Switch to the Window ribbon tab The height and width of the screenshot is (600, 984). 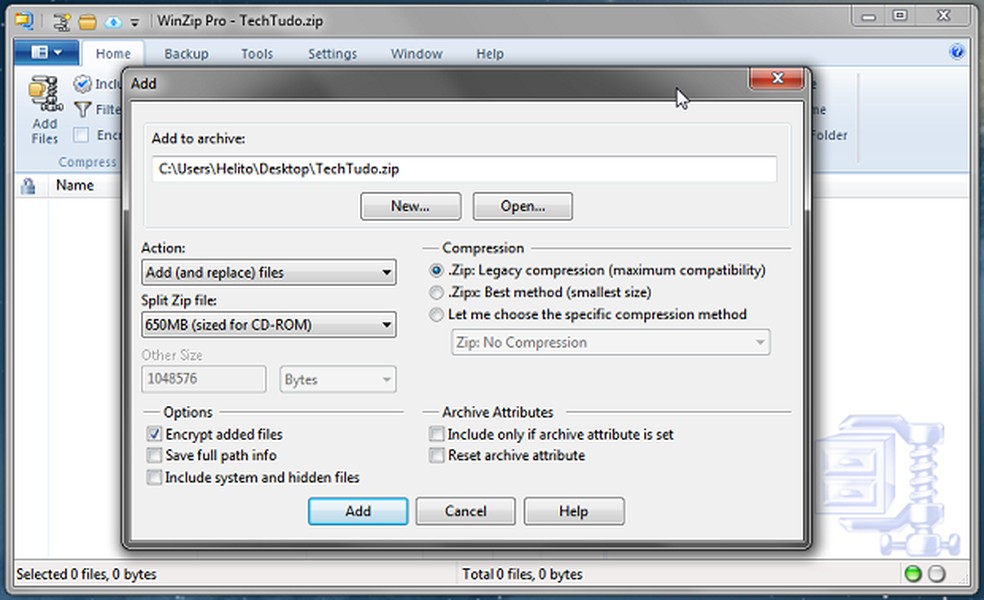[x=417, y=54]
